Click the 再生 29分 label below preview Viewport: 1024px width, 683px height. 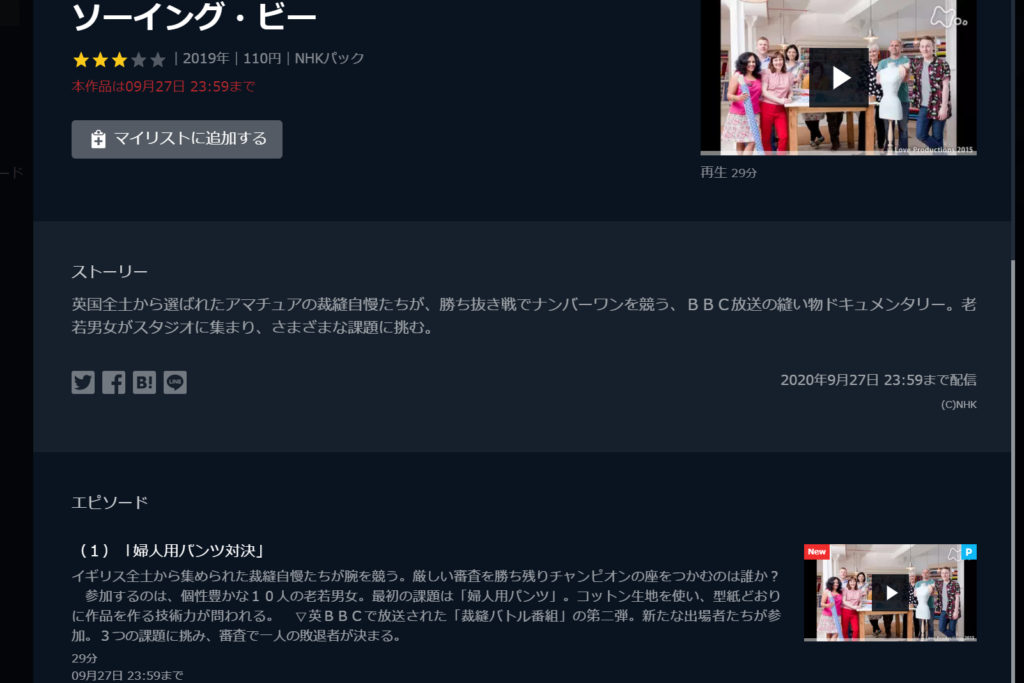click(x=729, y=172)
